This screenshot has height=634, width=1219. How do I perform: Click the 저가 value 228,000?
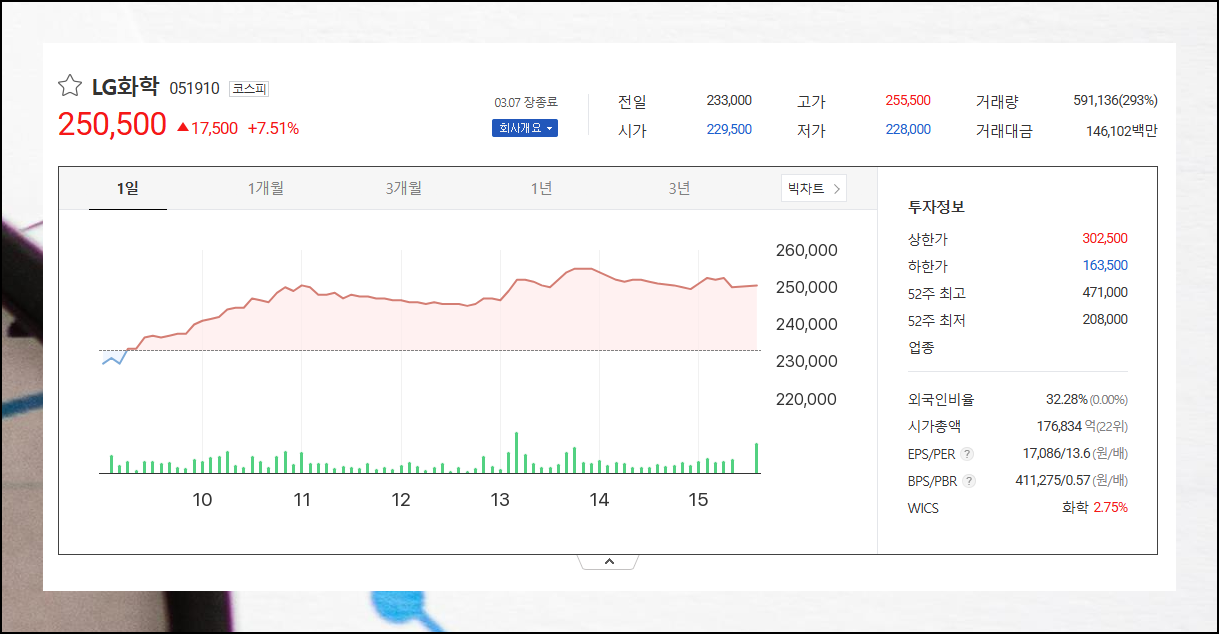point(908,129)
